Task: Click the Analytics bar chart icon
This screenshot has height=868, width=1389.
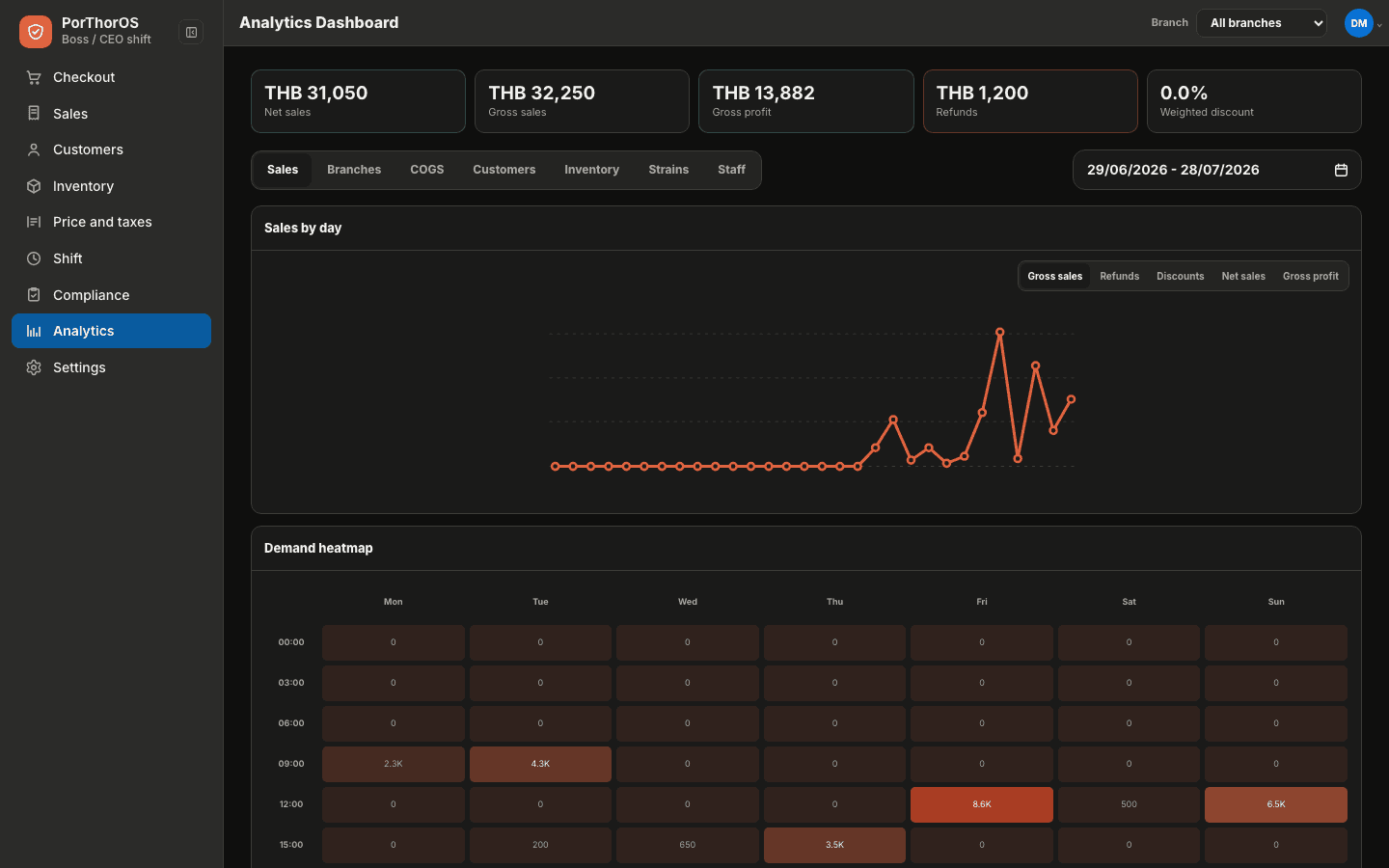Action: click(34, 331)
